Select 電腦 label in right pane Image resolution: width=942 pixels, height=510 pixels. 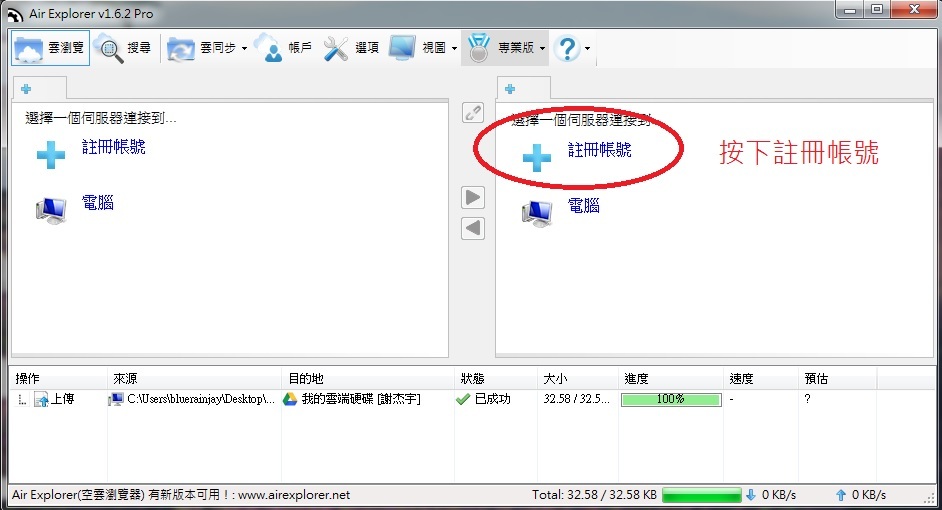click(x=583, y=205)
